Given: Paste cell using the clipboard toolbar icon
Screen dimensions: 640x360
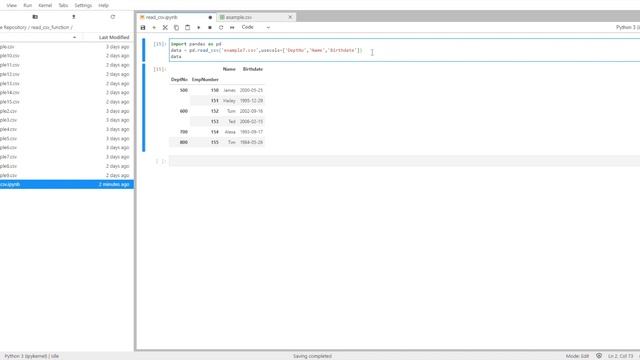Looking at the screenshot, I should coord(187,27).
